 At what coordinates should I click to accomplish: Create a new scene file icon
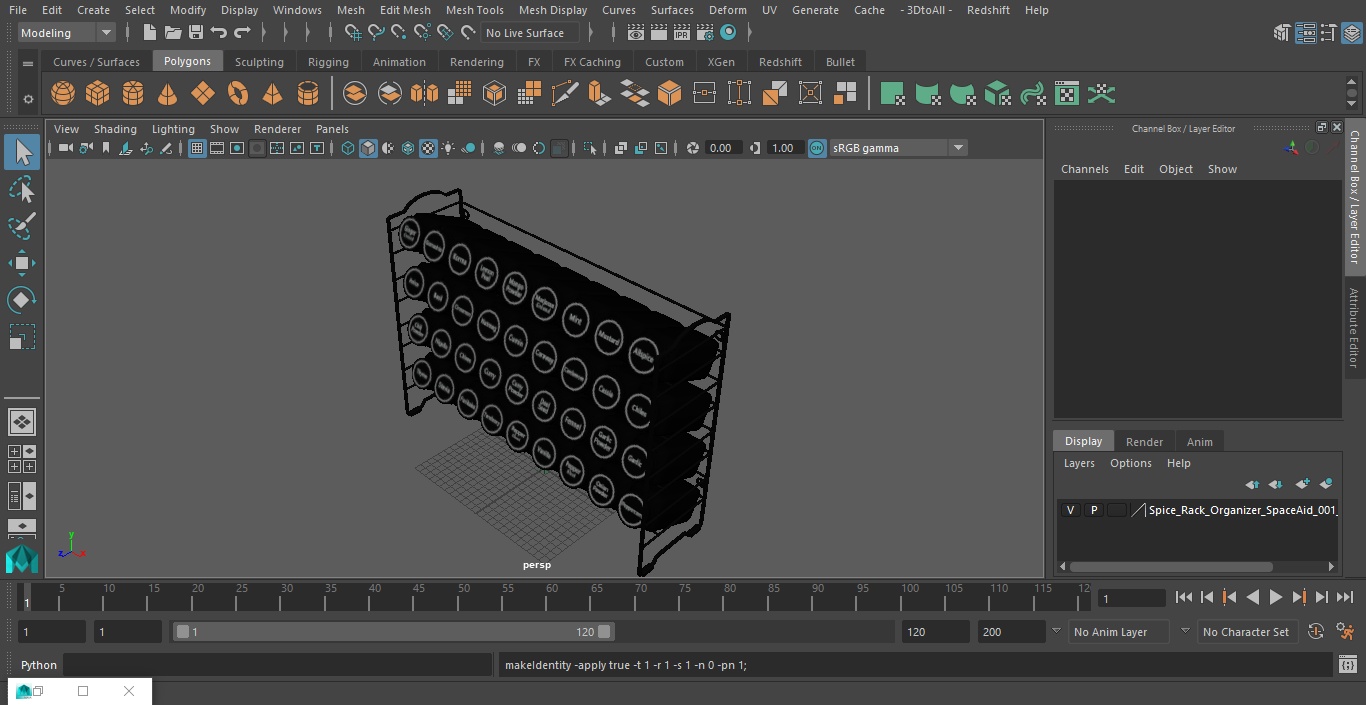[149, 33]
